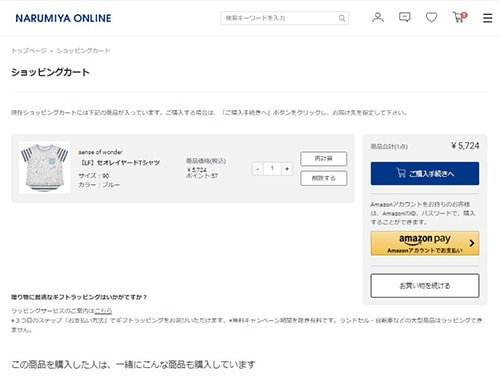Open the message chat icon
500x378 pixels.
click(404, 17)
